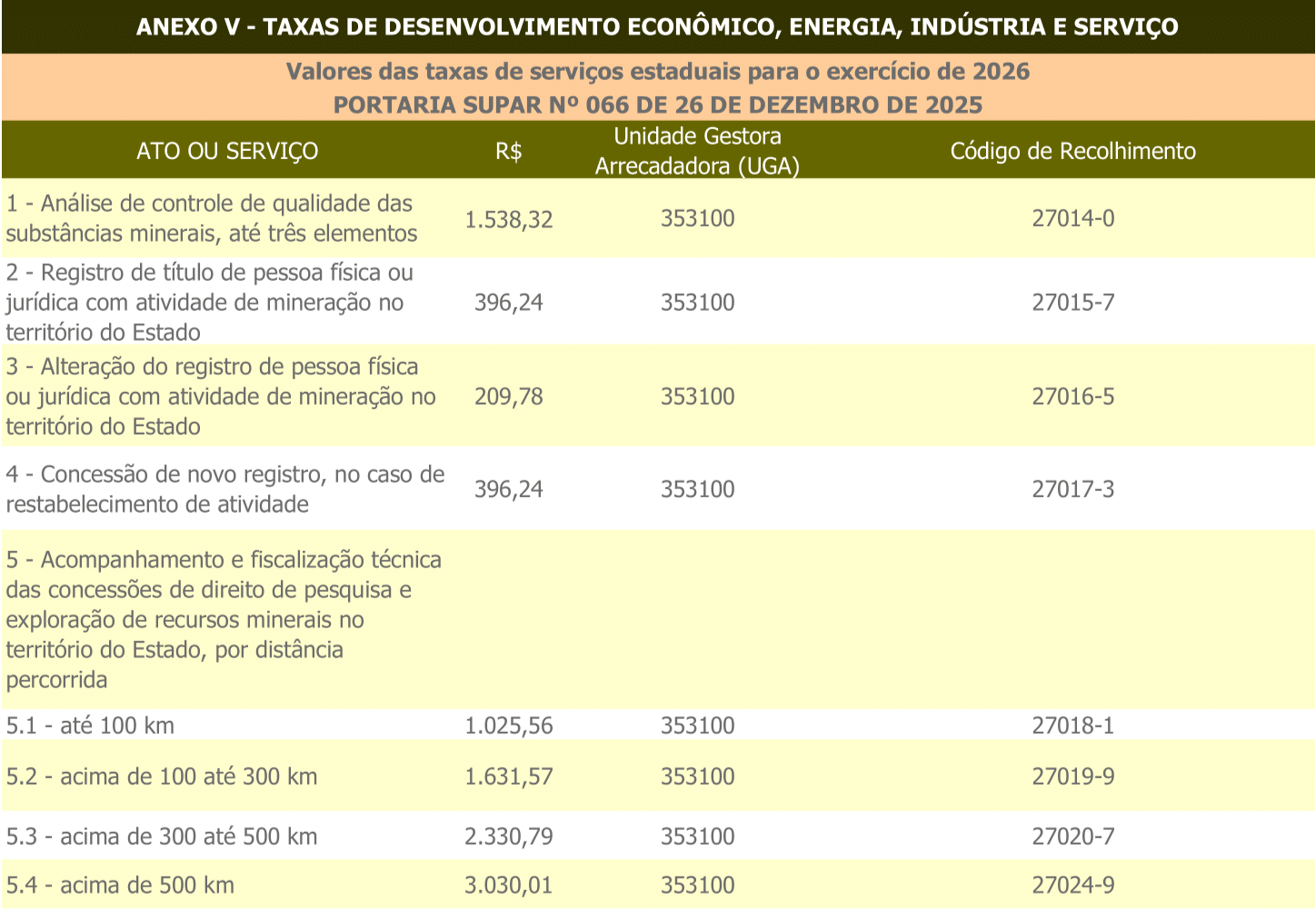Click the row 5 Acompanhamento e fiscalização description

tap(224, 619)
